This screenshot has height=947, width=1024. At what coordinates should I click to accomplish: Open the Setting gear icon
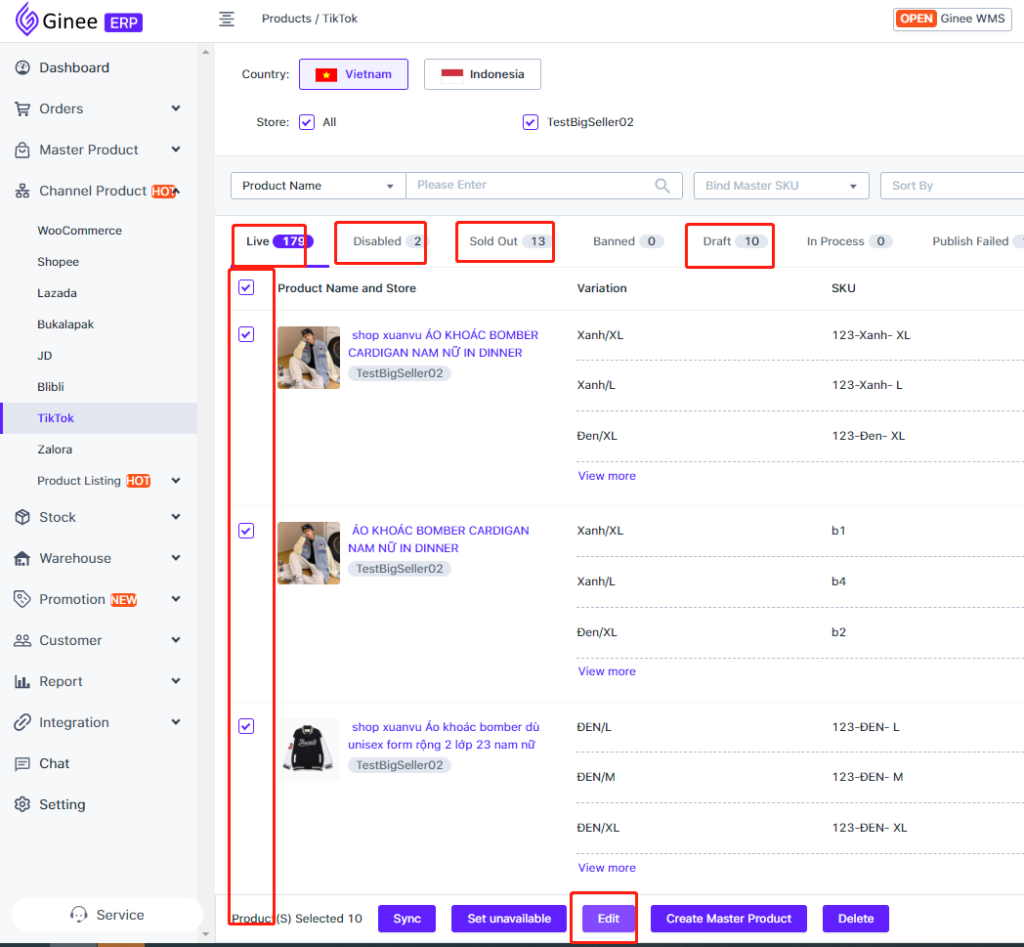tap(22, 804)
